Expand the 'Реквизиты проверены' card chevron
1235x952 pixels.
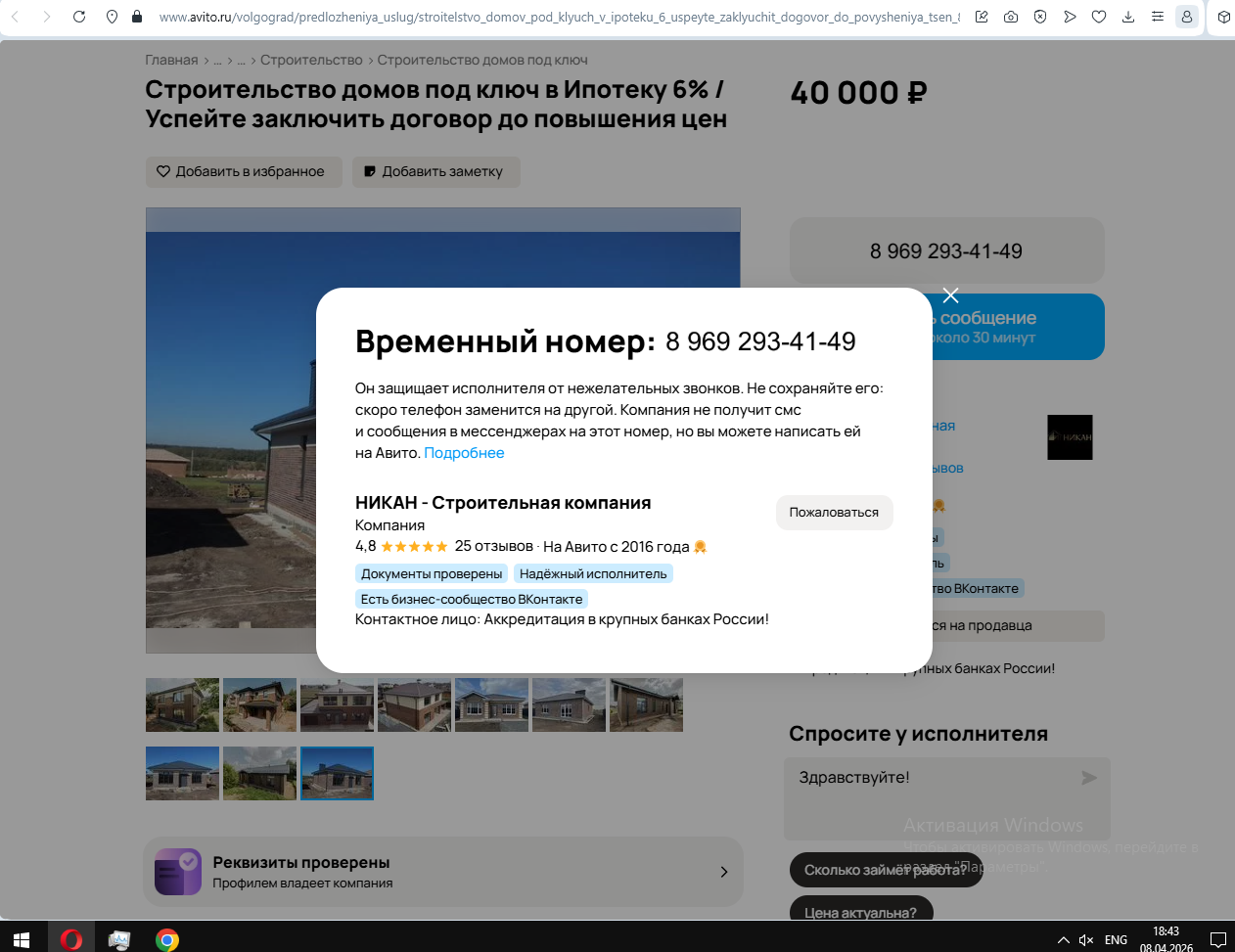tap(723, 872)
